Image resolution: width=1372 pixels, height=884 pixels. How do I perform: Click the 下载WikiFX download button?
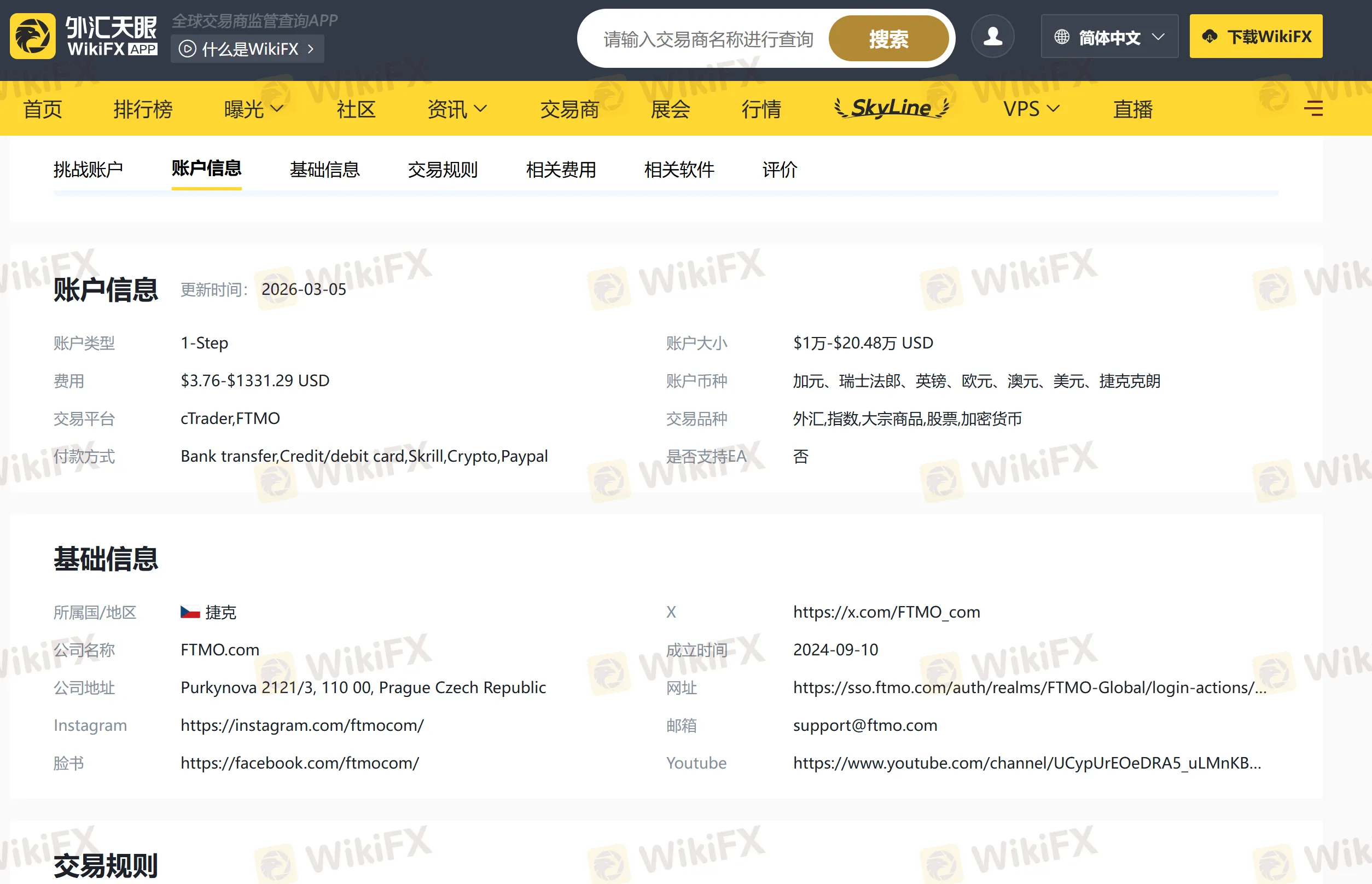tap(1255, 37)
